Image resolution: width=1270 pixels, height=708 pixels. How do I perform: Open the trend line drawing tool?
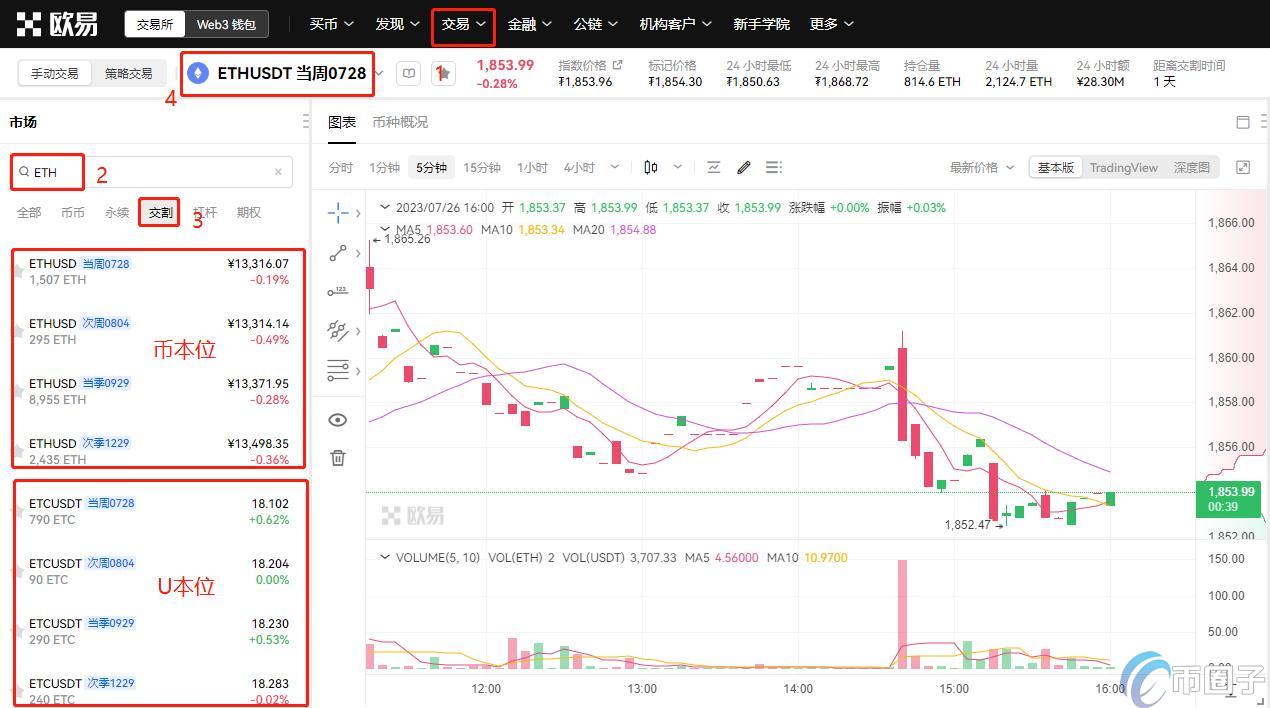tap(337, 252)
